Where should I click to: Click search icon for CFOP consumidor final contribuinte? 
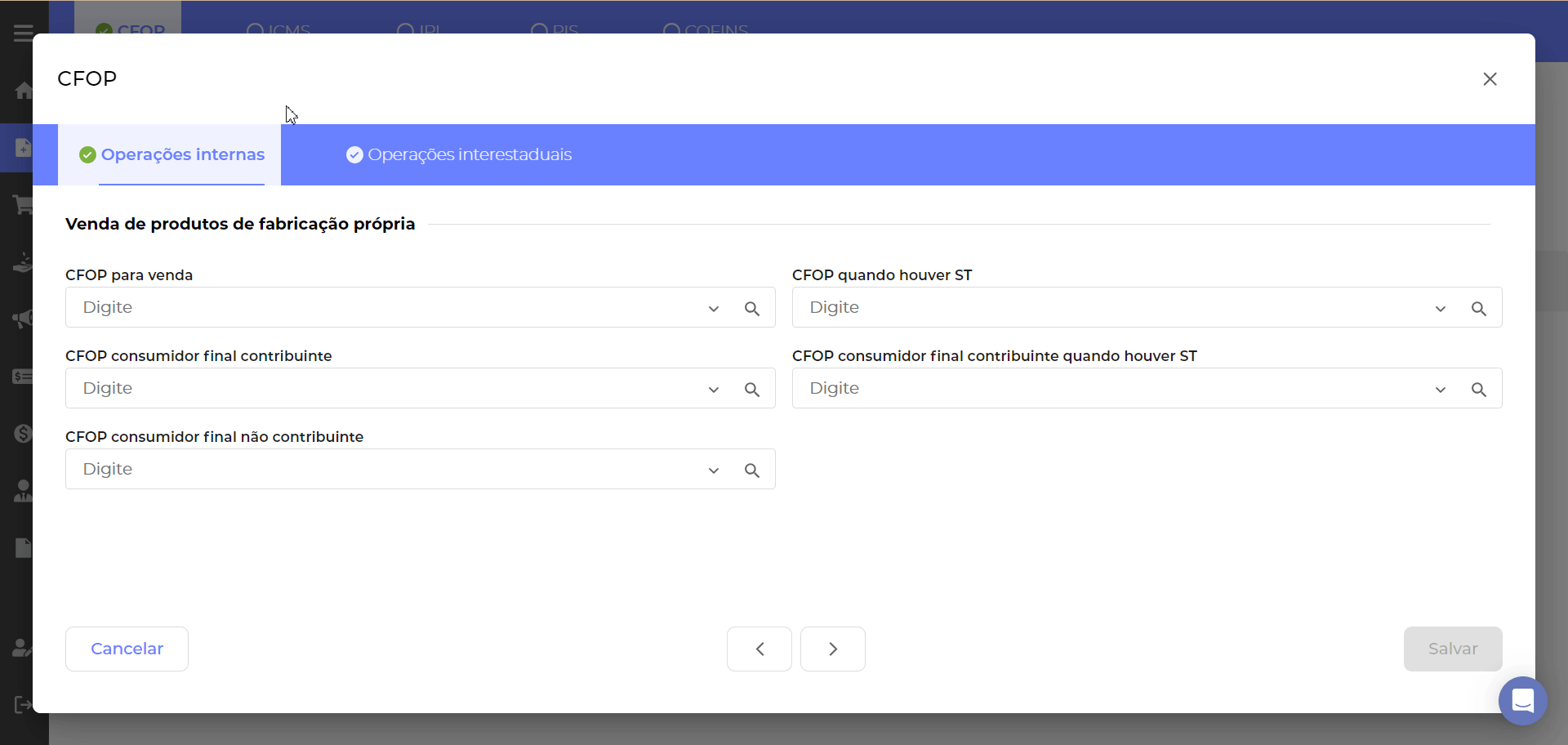tap(752, 390)
